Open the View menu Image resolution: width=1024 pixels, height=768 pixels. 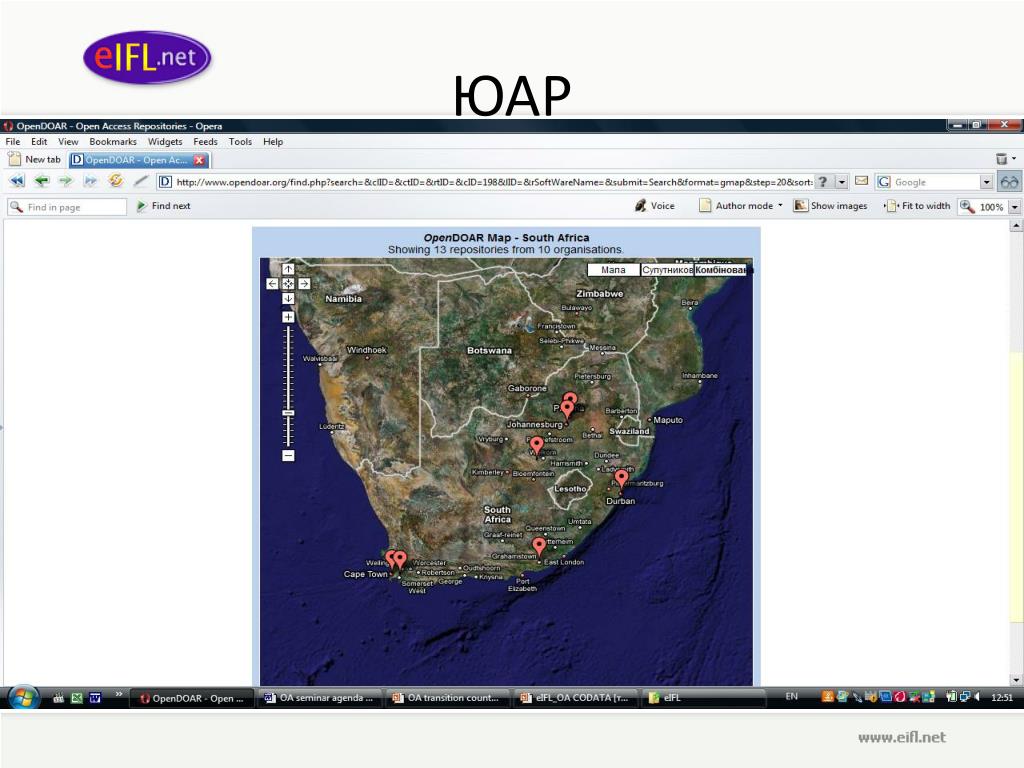point(68,142)
